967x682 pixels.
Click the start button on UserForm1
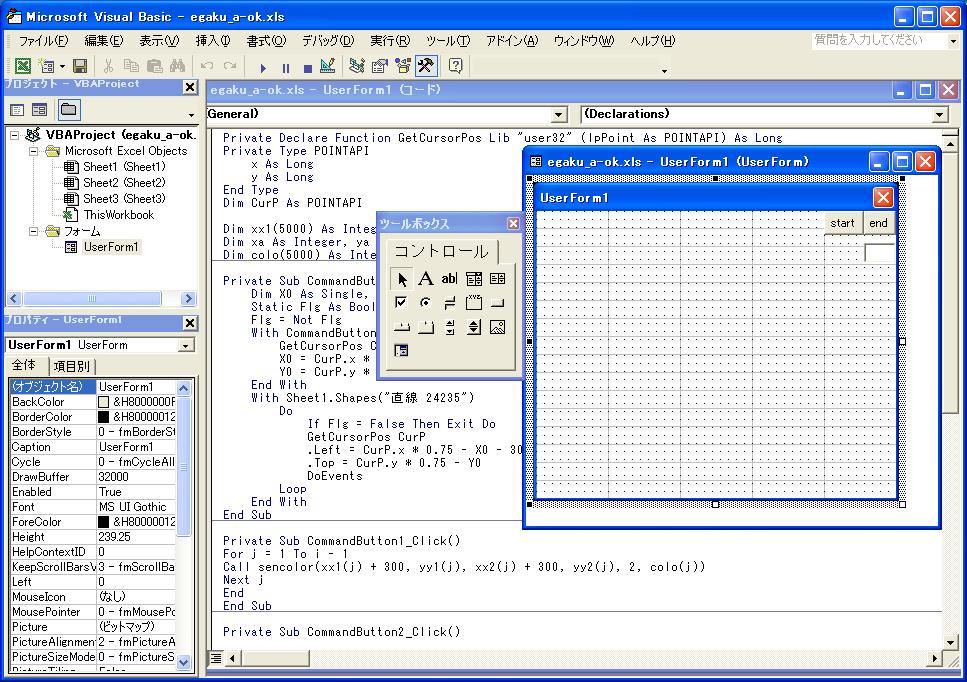(x=842, y=223)
